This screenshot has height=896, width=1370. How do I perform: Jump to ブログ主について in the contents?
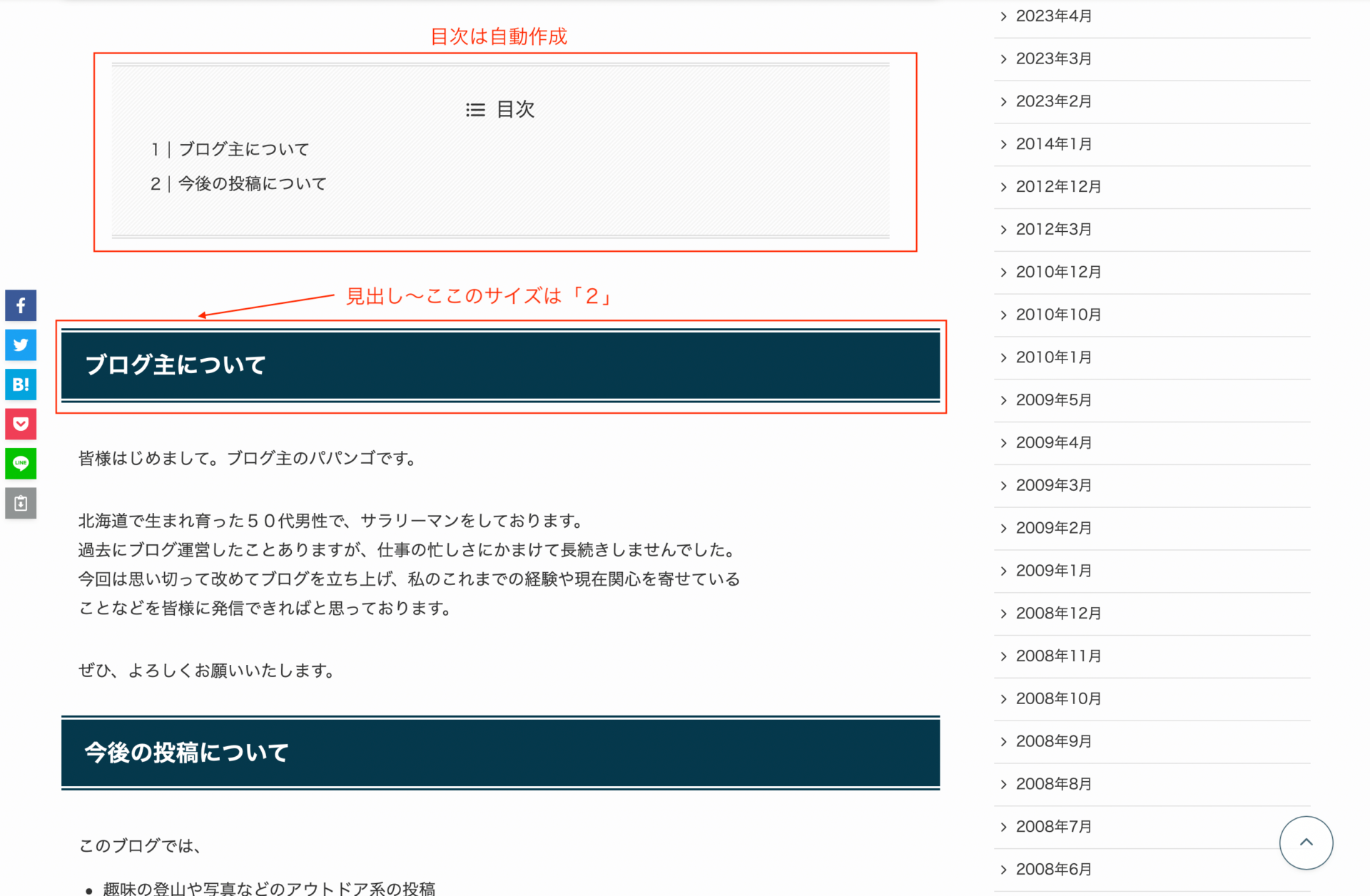click(x=244, y=149)
